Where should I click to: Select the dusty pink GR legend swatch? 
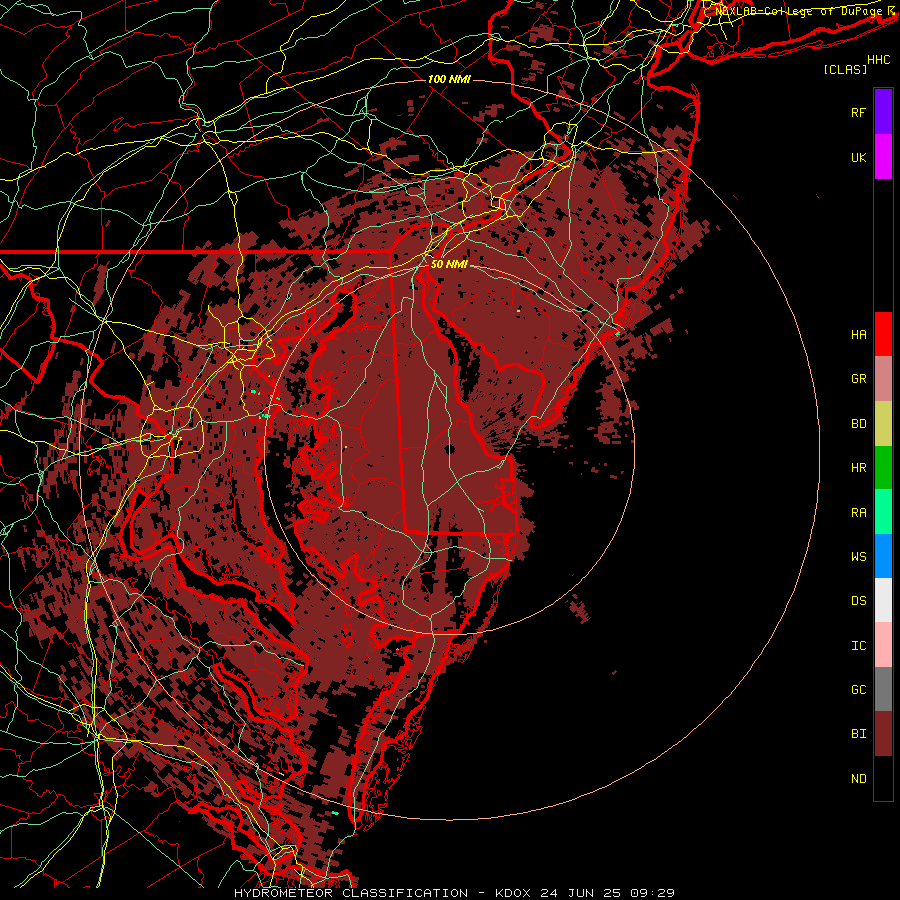click(x=883, y=379)
